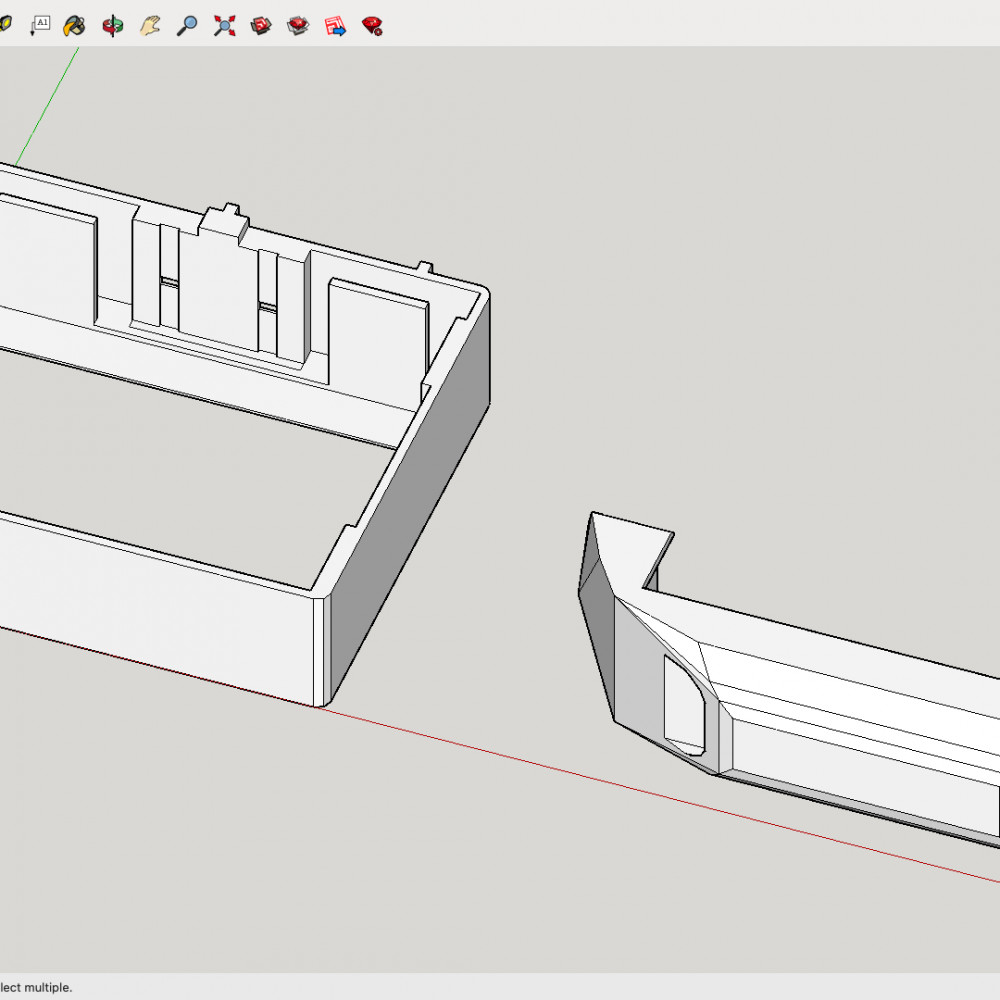
Task: Activate the Paint Bucket tool
Action: point(72,25)
